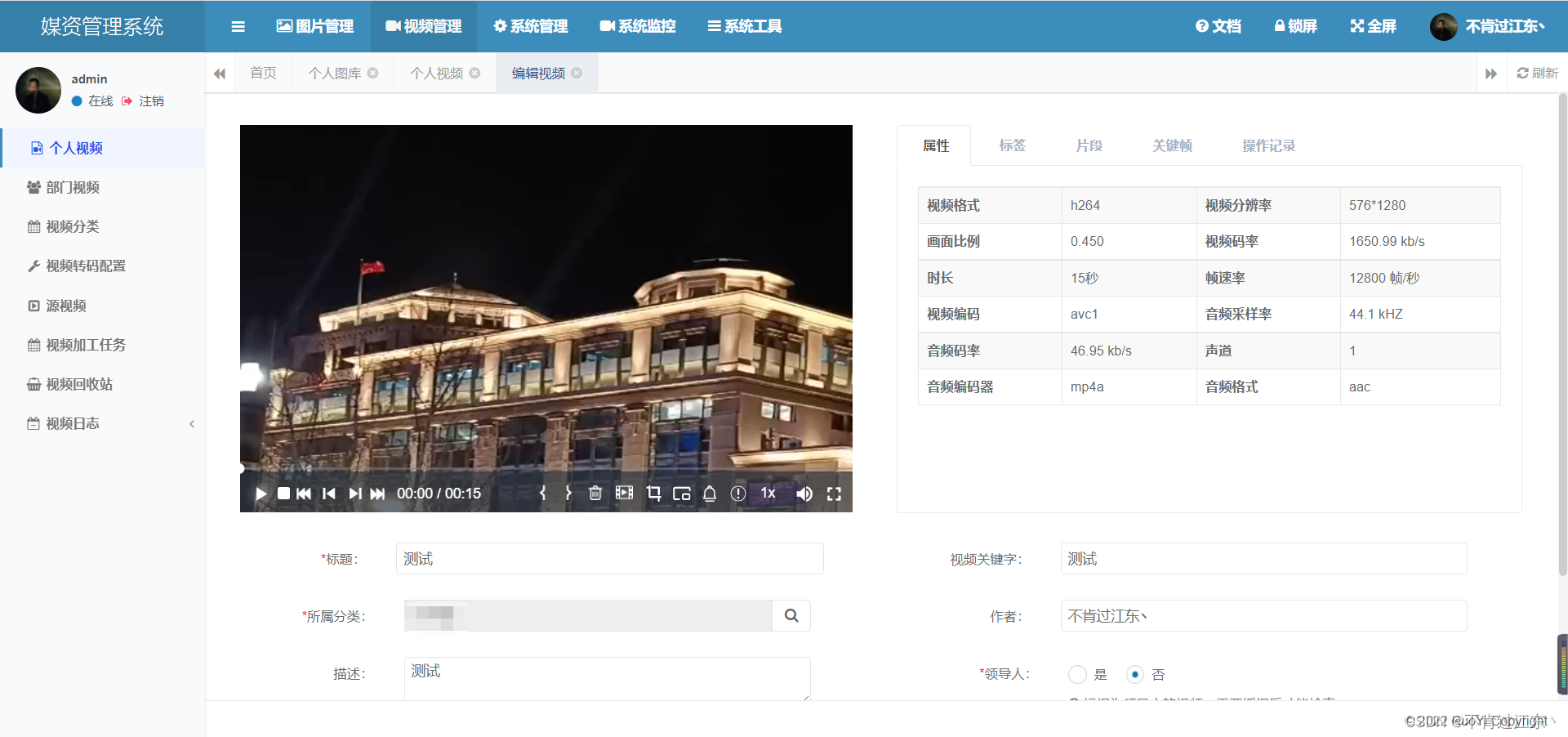The width and height of the screenshot is (1568, 737).
Task: Click the bell icon in player controls
Action: click(710, 493)
